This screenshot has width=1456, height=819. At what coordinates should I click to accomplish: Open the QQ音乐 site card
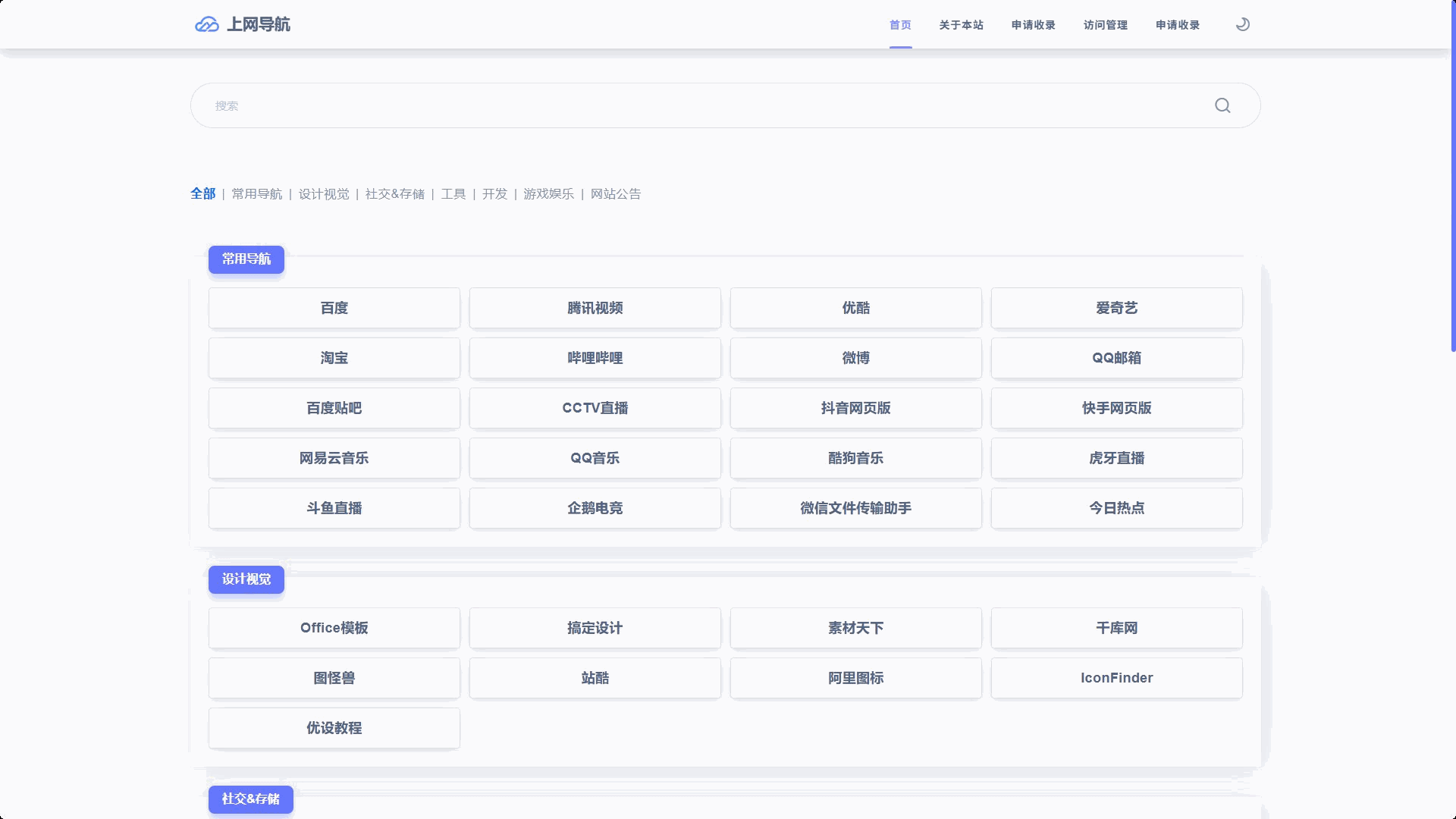pos(595,458)
